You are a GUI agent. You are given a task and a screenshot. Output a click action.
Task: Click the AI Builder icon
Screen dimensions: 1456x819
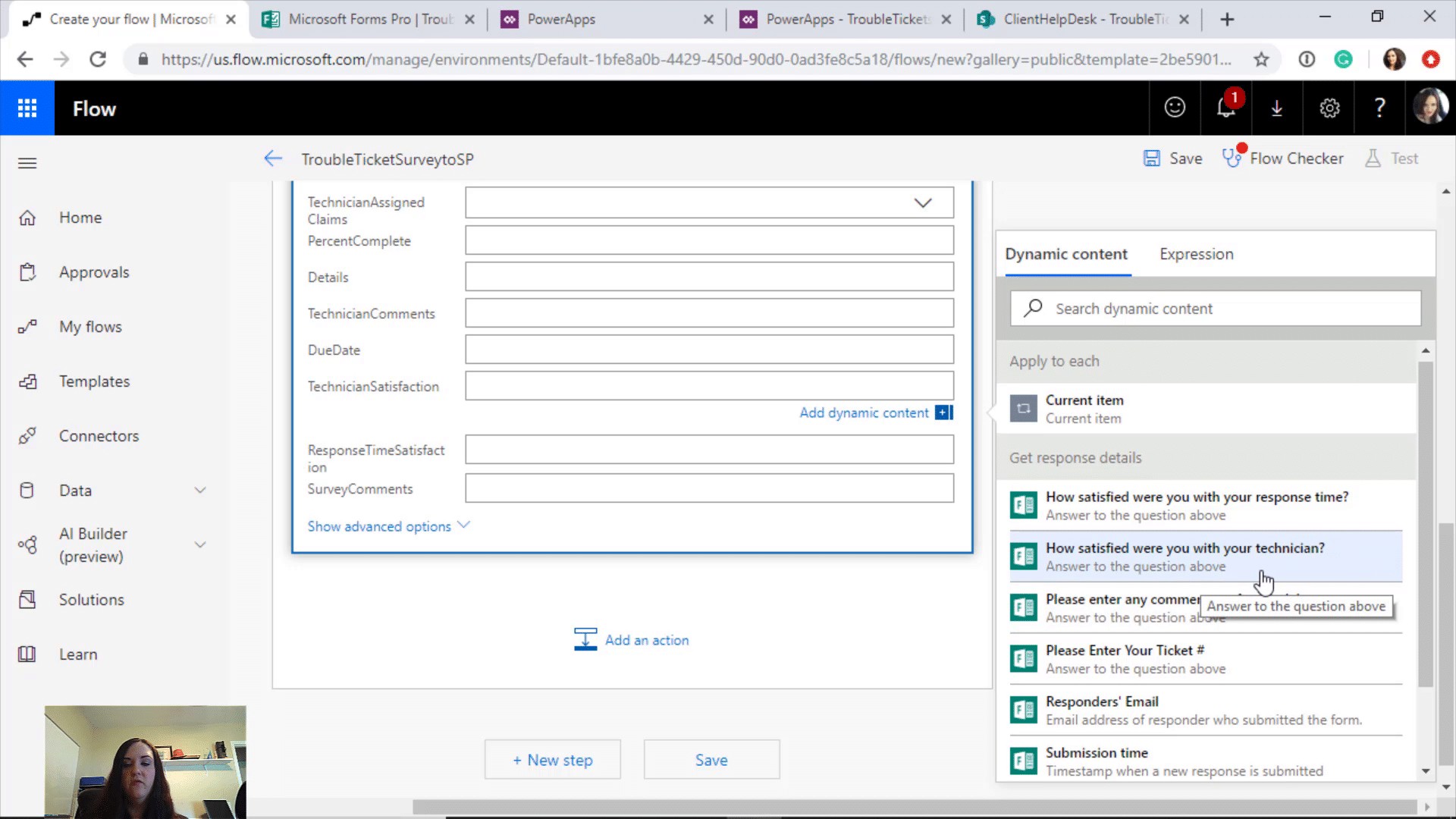tap(27, 545)
